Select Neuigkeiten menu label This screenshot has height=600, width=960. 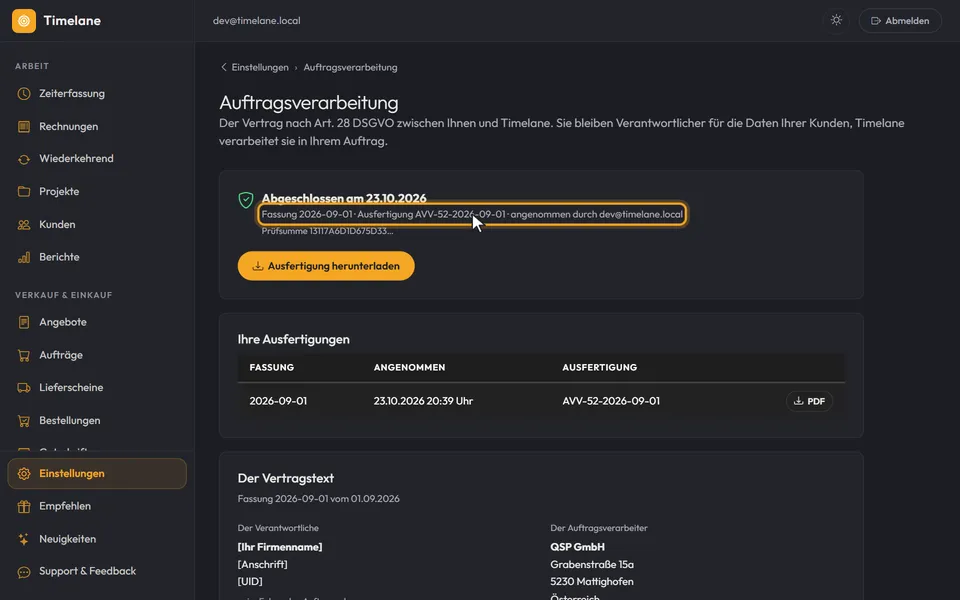(x=67, y=539)
